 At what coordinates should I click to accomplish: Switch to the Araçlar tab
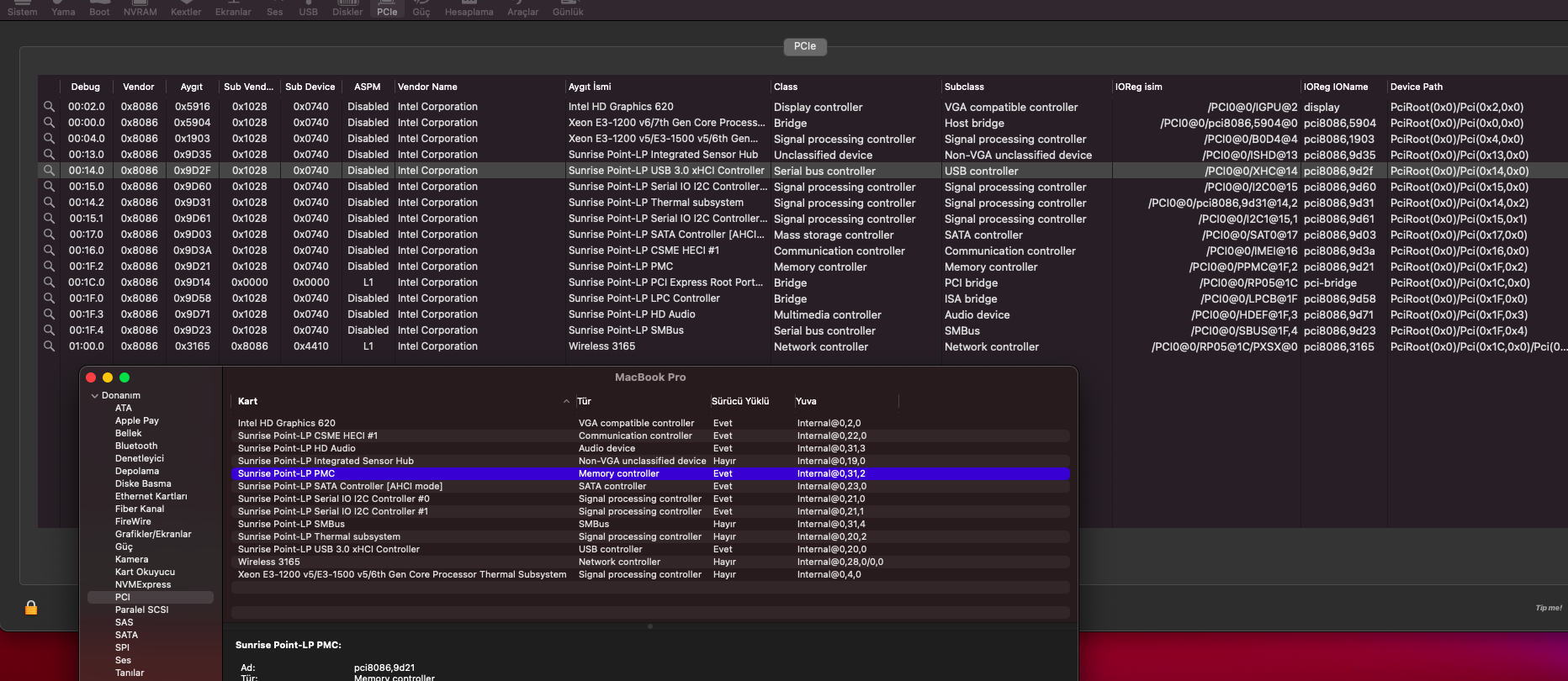522,9
